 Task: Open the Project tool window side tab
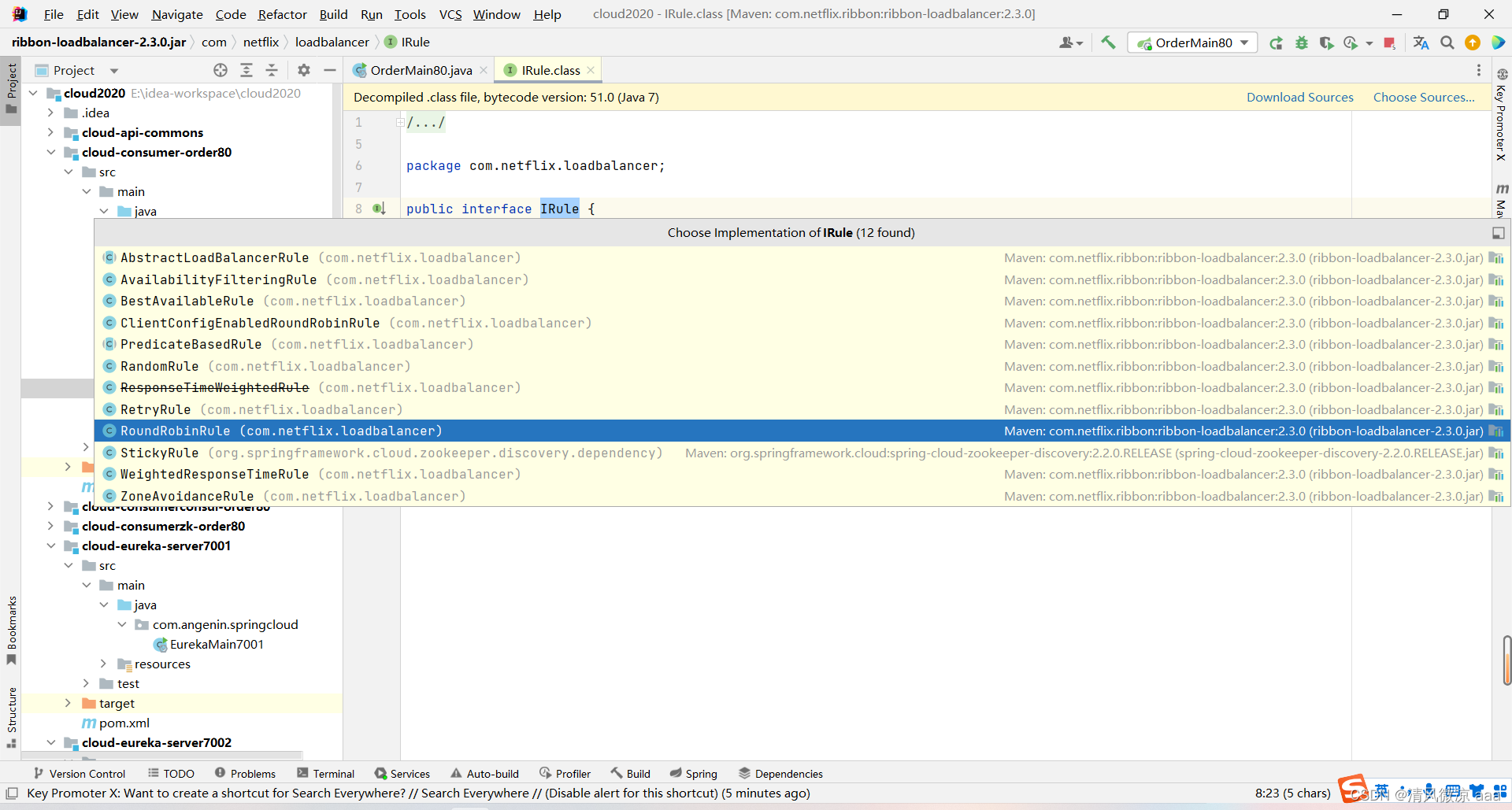click(x=11, y=89)
